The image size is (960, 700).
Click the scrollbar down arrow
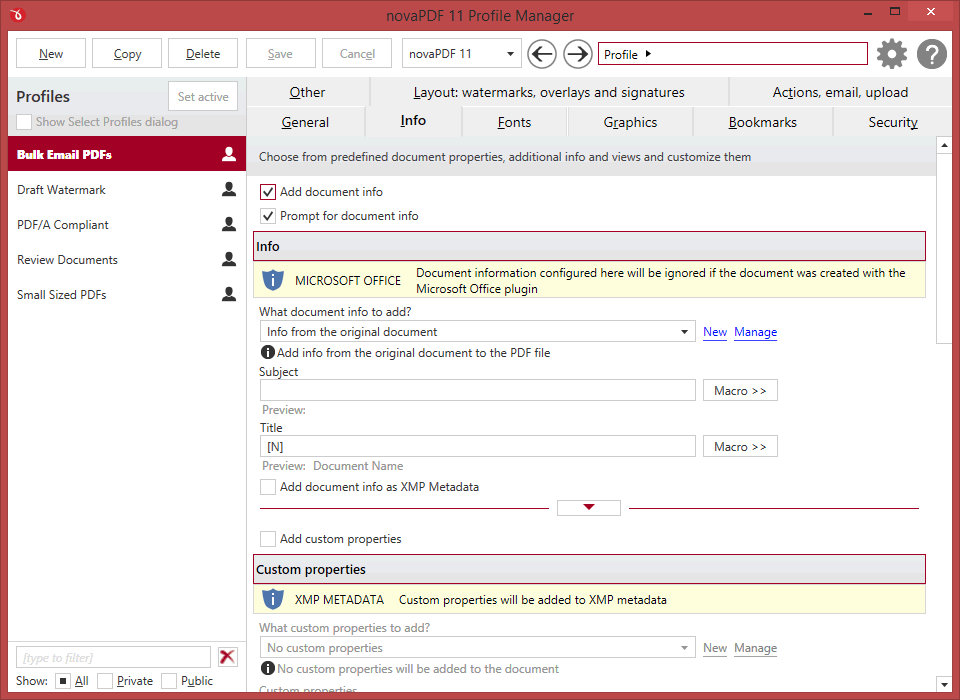944,684
